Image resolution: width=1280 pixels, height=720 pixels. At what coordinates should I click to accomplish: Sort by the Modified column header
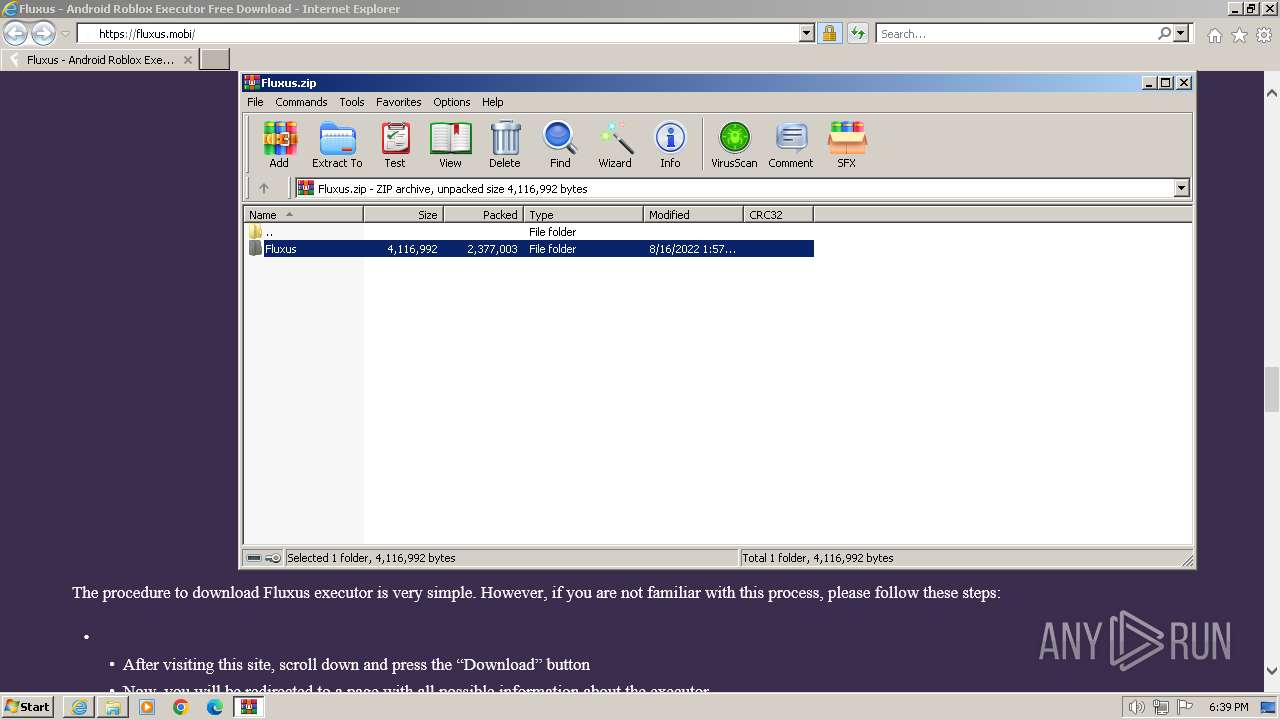point(694,215)
